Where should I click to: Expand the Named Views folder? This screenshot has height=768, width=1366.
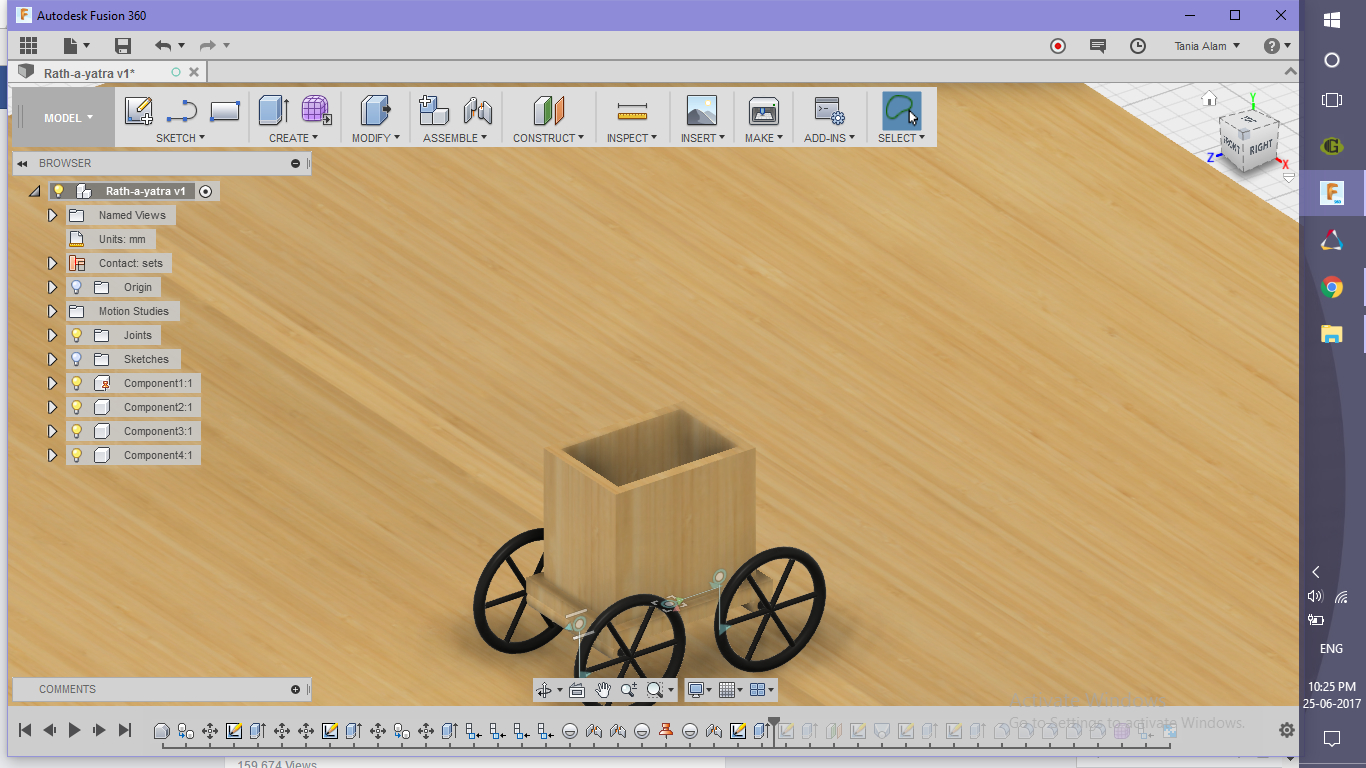(53, 215)
